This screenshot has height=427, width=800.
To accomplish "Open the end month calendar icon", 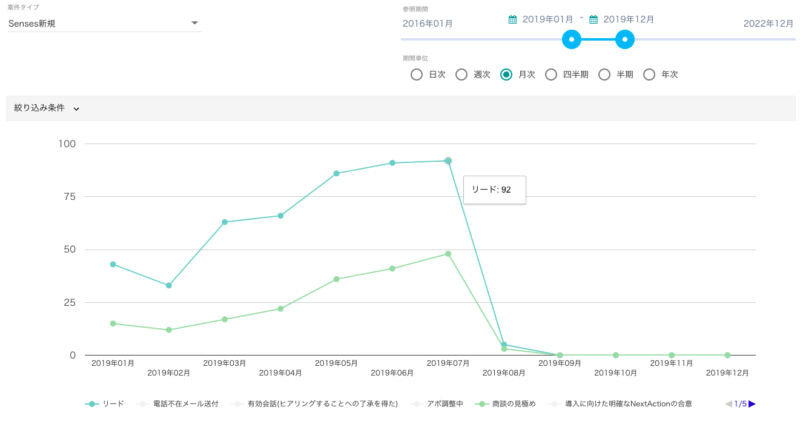I will (593, 19).
